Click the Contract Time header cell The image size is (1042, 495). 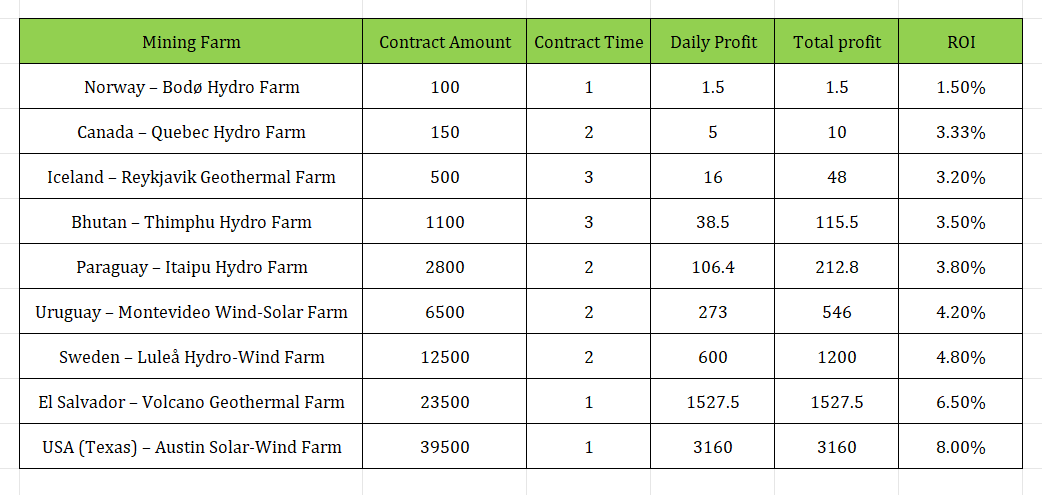point(589,42)
